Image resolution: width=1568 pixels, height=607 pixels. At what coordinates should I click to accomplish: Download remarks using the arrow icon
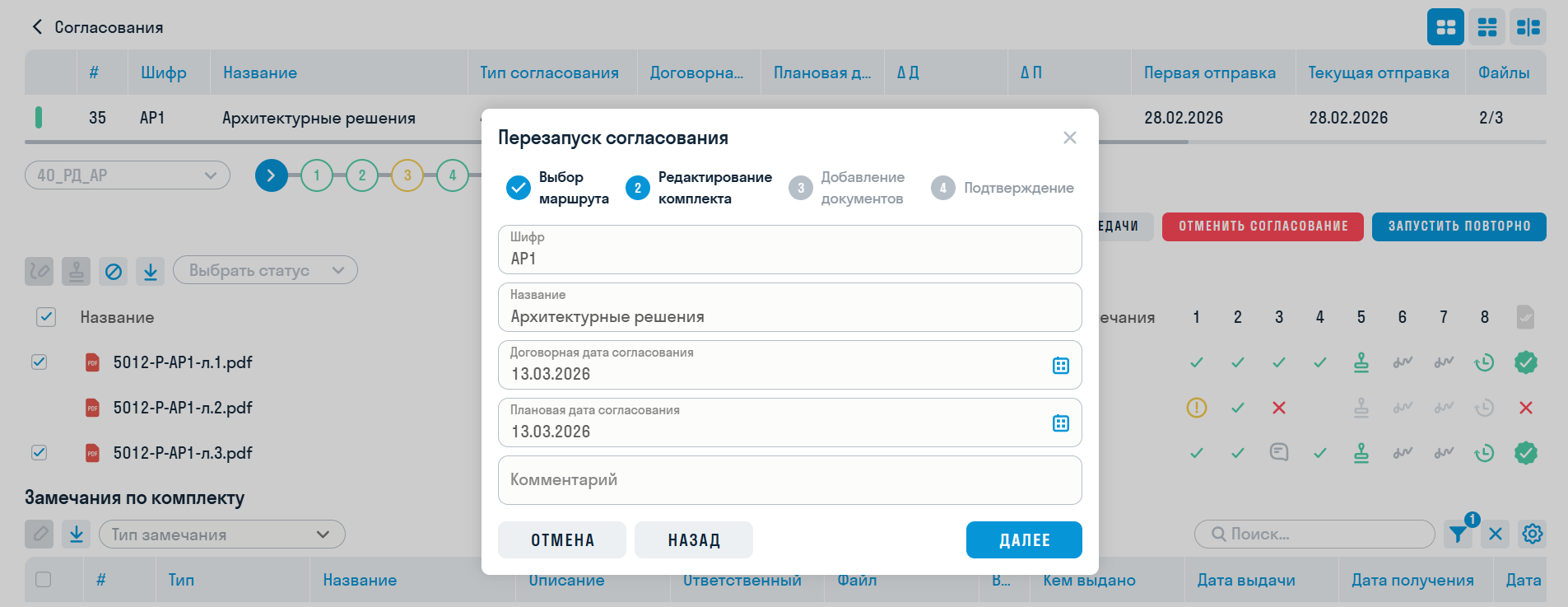[x=76, y=535]
